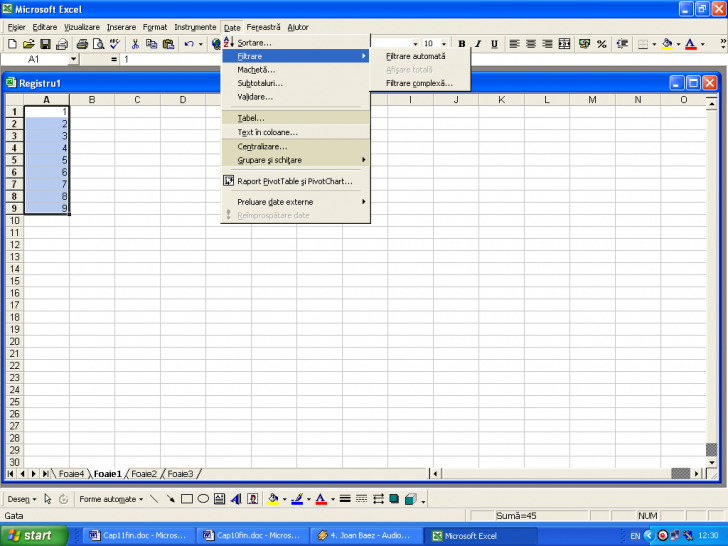
Task: Open the font color red A swatch
Action: [690, 44]
